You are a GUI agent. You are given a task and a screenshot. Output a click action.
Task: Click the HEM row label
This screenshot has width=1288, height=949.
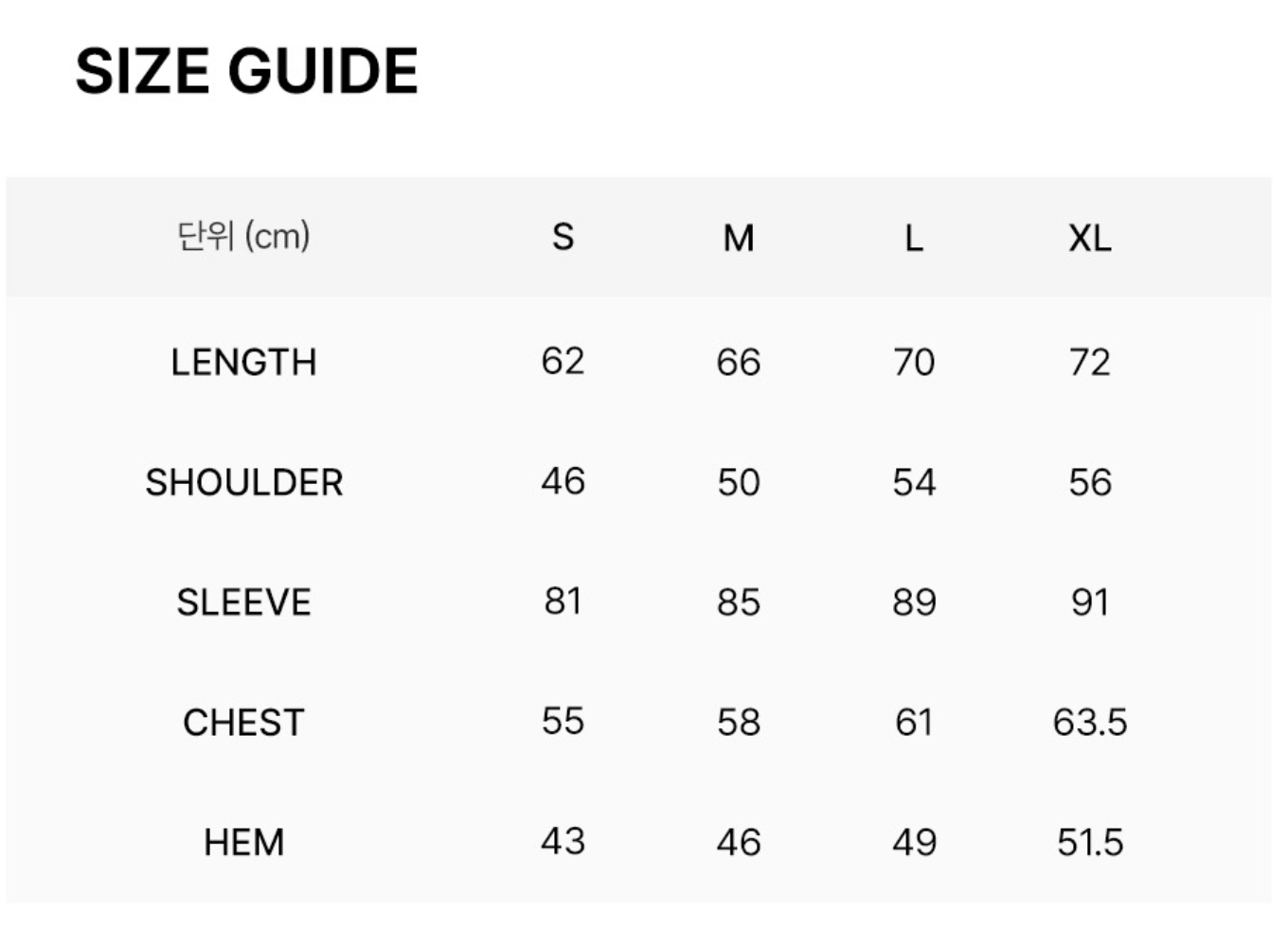tap(243, 842)
